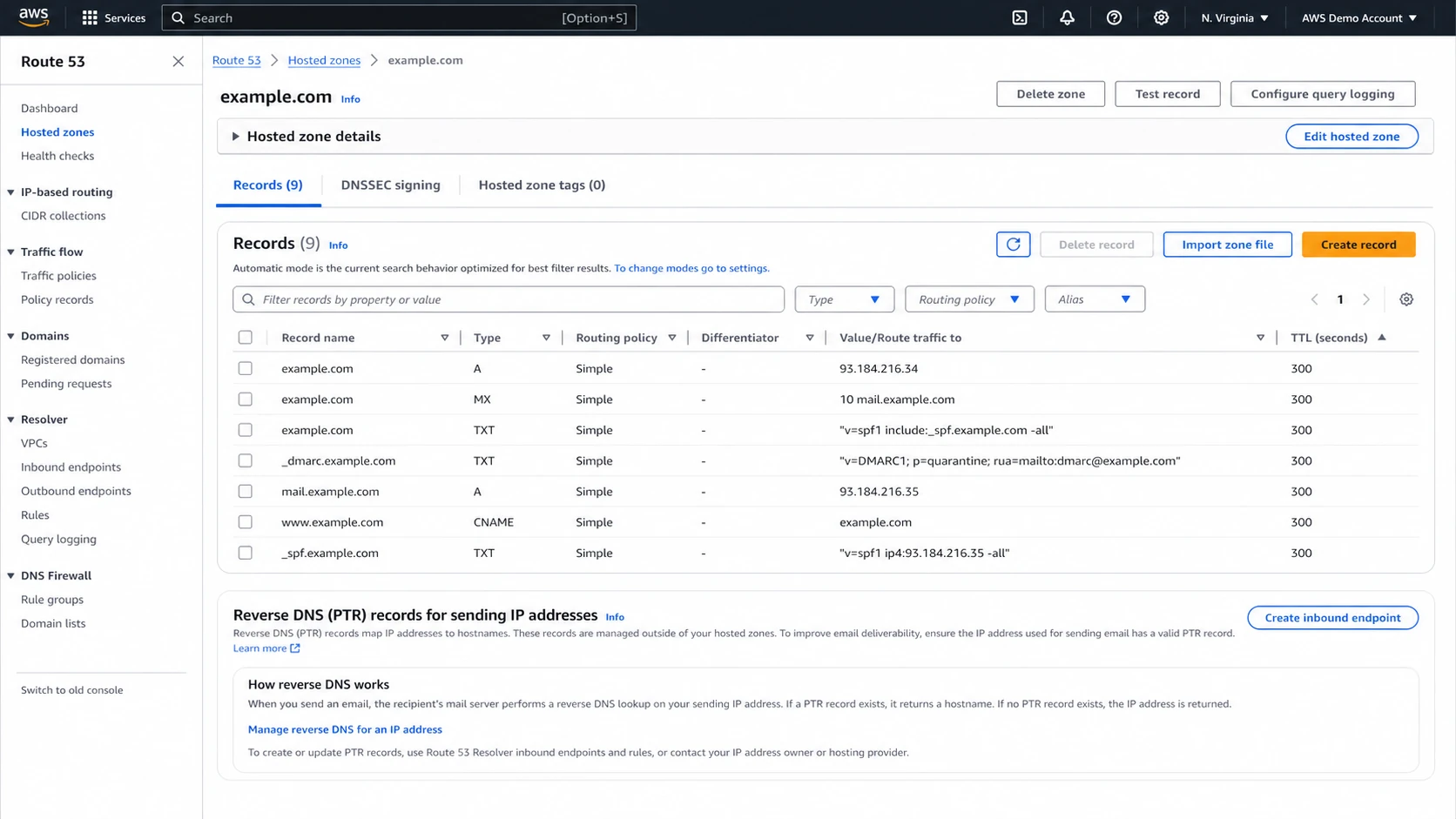Open Dashboard in the sidebar
The width and height of the screenshot is (1456, 819).
click(x=50, y=108)
